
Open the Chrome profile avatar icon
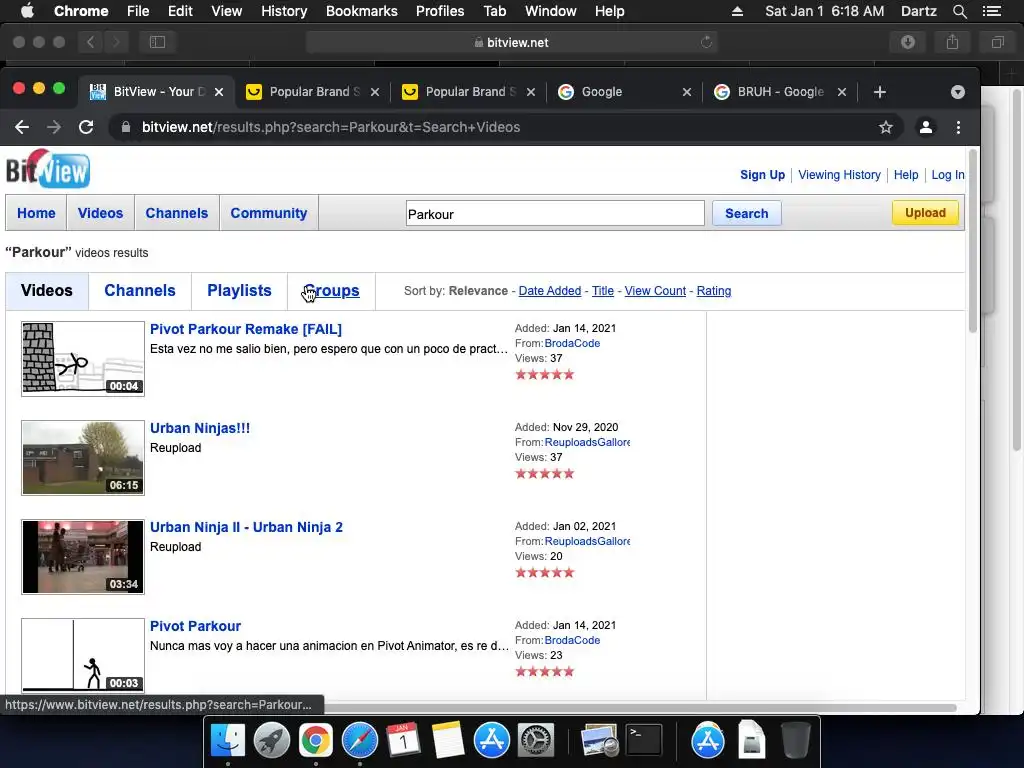(925, 127)
